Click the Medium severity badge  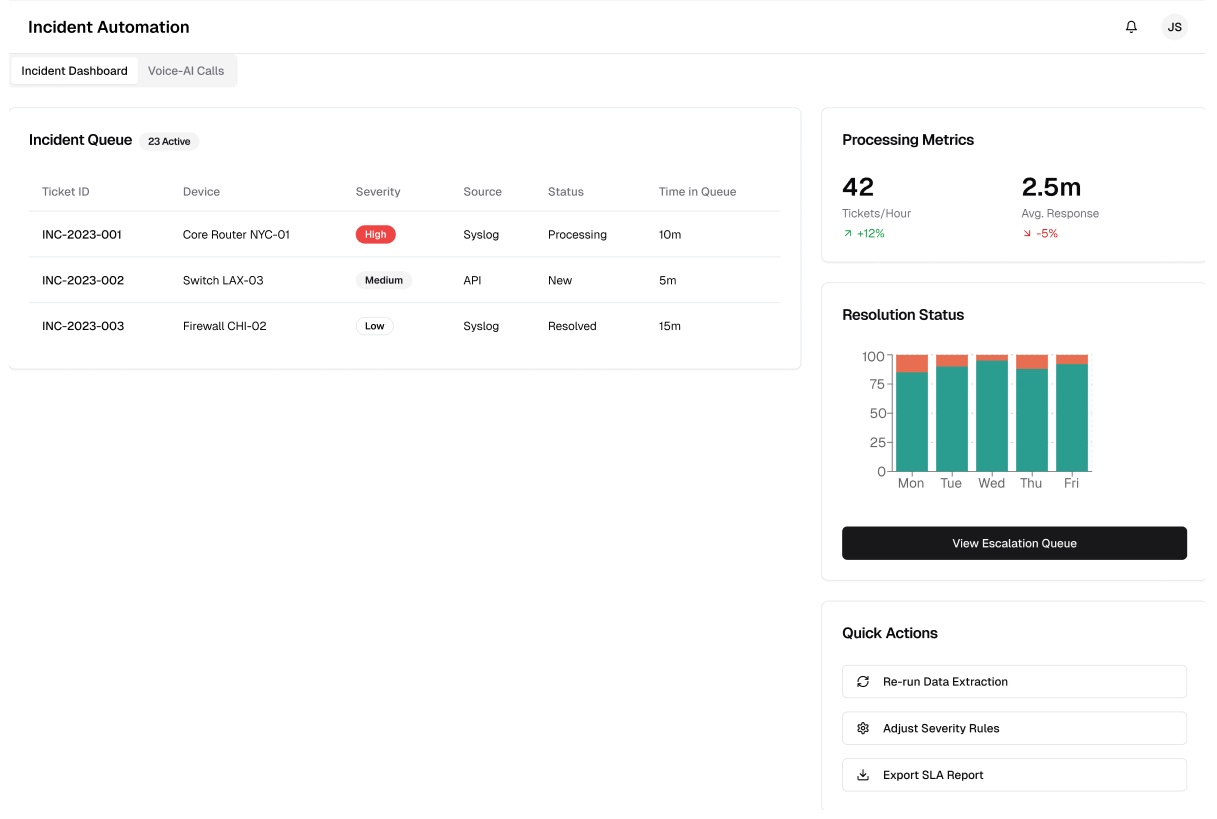click(x=383, y=281)
